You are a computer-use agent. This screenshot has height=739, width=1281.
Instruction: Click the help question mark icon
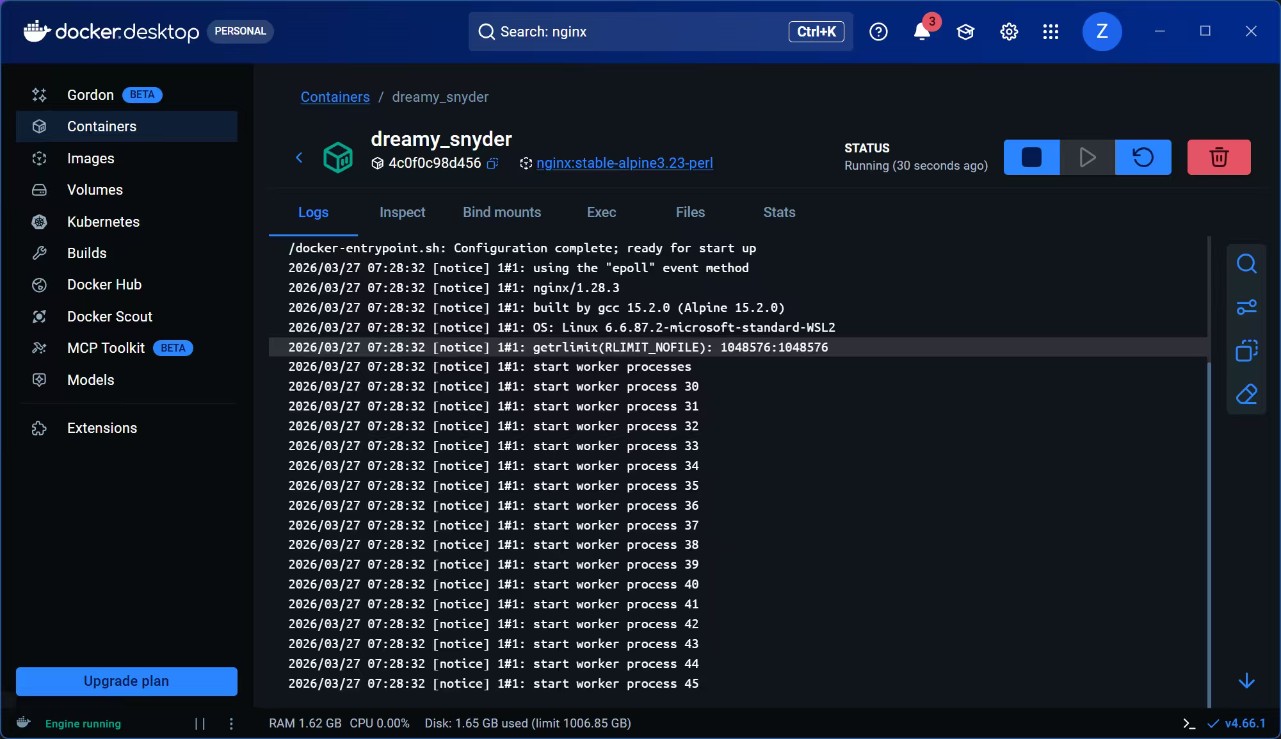pyautogui.click(x=879, y=32)
